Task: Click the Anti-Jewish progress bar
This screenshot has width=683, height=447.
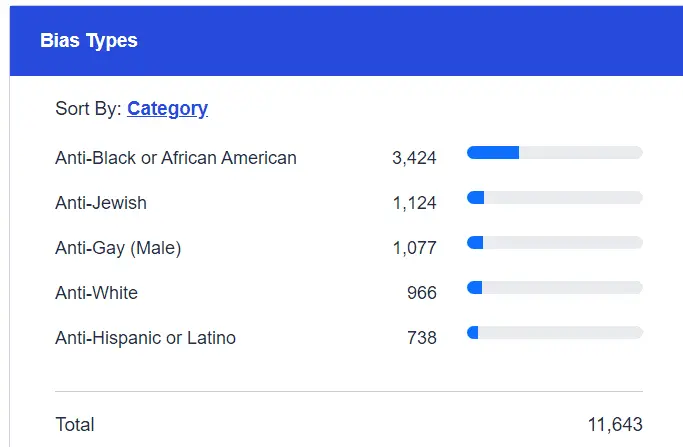Action: tap(554, 197)
